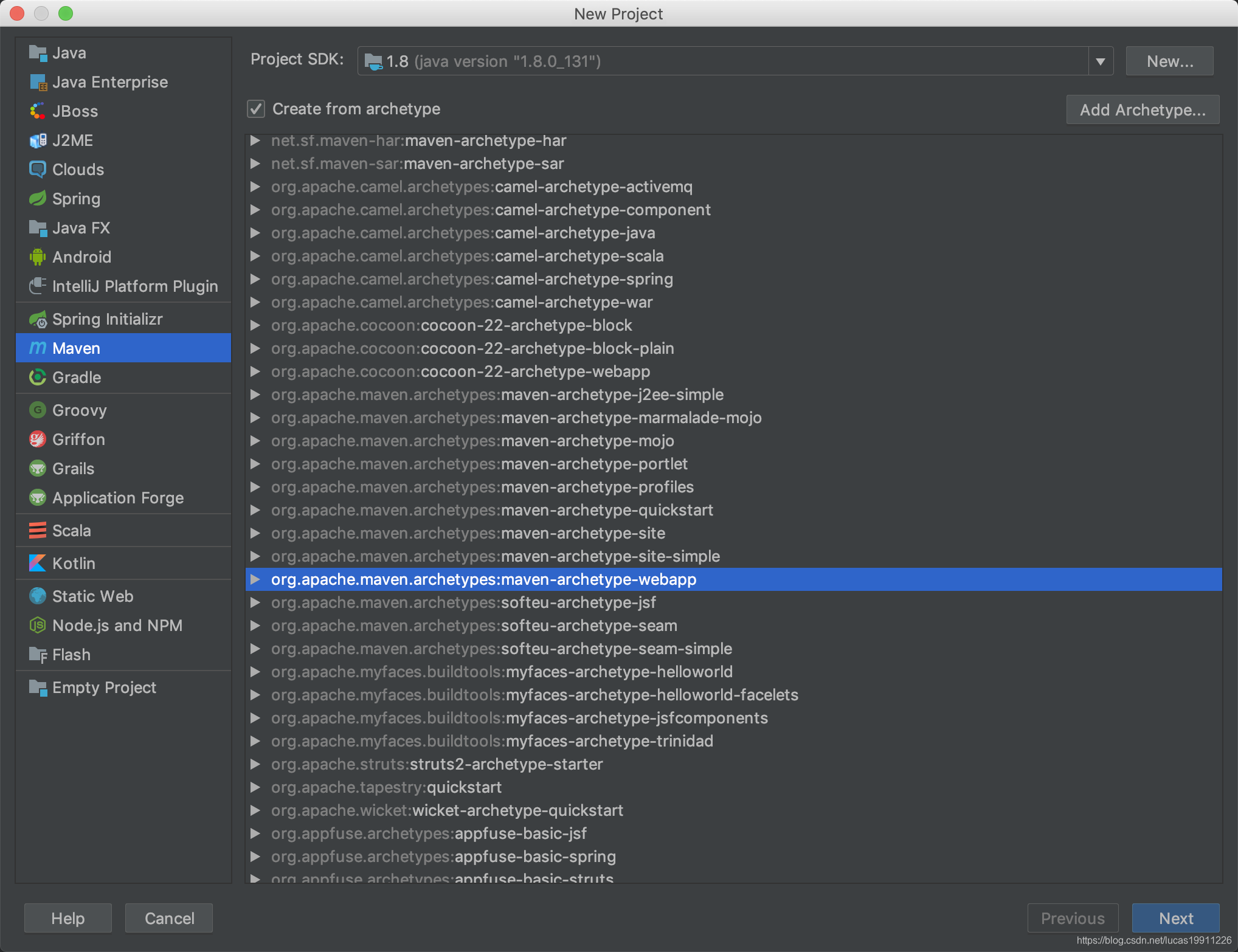Click the Groovy green G icon
Image resolution: width=1238 pixels, height=952 pixels.
click(38, 410)
